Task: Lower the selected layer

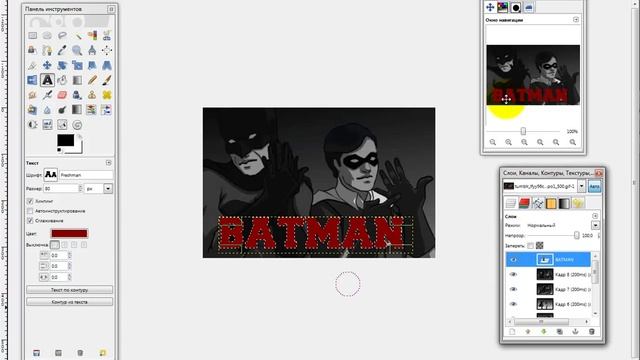Action: point(544,332)
